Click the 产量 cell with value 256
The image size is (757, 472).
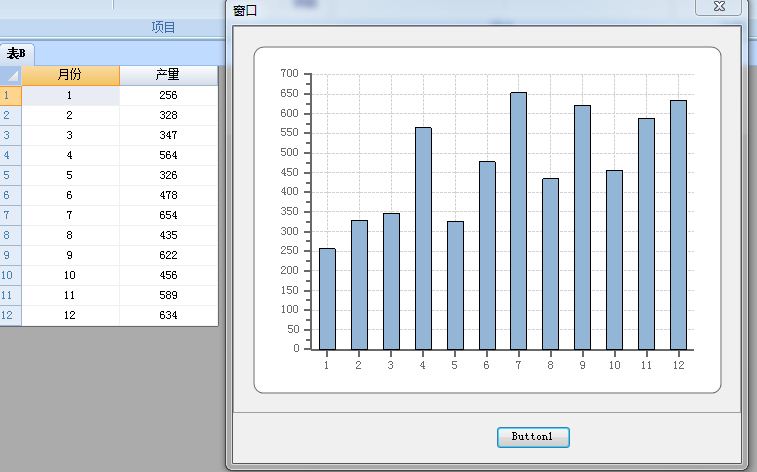(x=168, y=96)
